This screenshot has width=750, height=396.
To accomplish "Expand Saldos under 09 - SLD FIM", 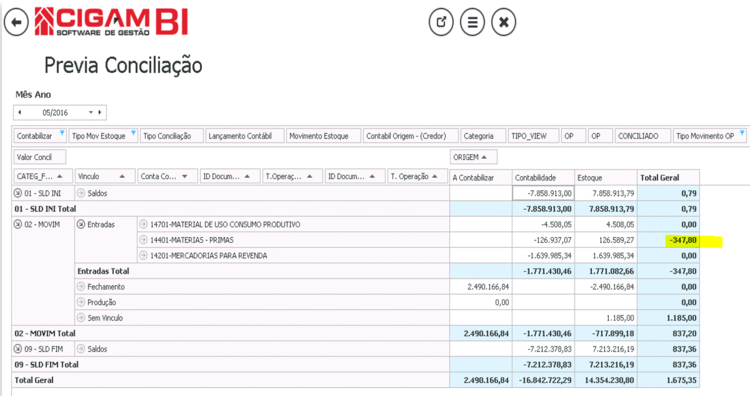I will pyautogui.click(x=81, y=349).
